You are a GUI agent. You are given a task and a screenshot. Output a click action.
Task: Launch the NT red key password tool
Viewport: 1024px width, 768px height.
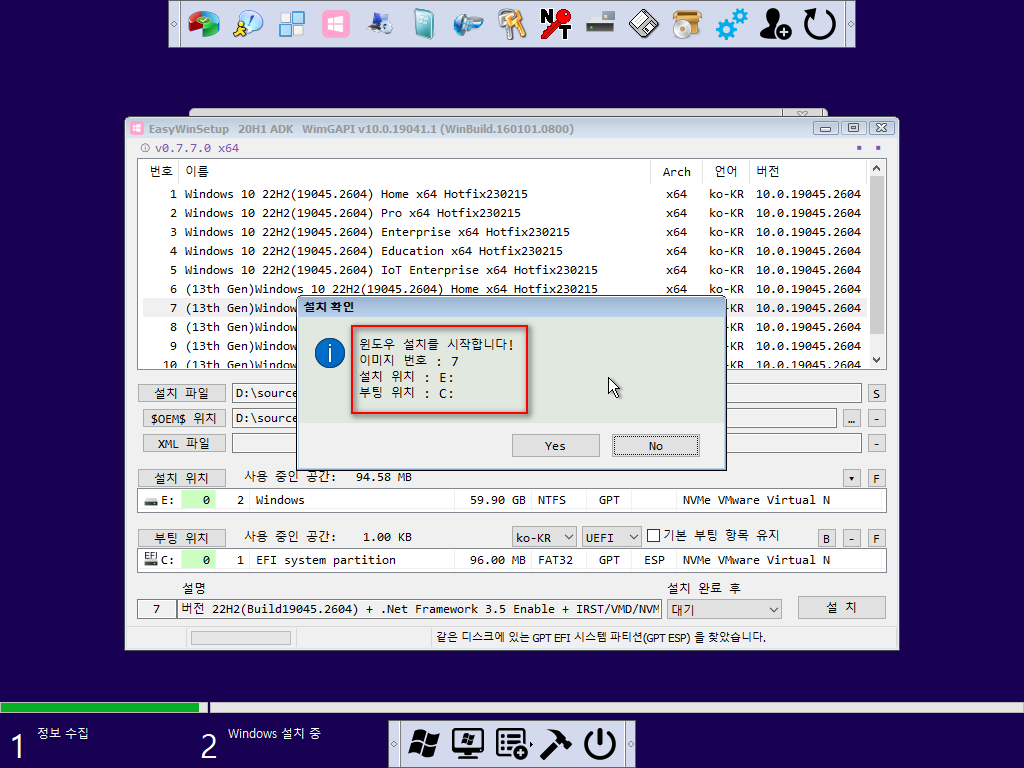click(556, 24)
